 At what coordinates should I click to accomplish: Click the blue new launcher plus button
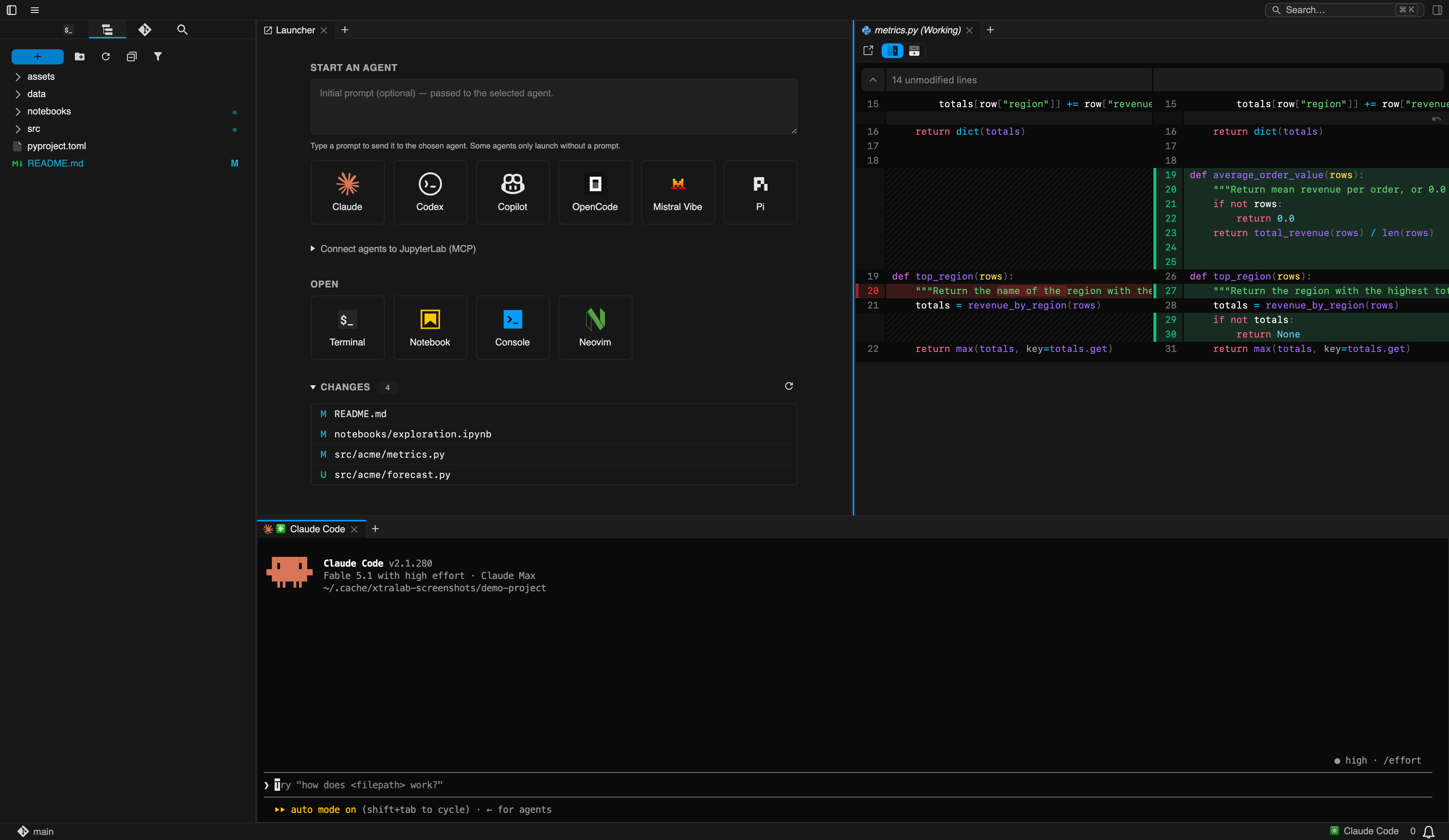(x=37, y=56)
